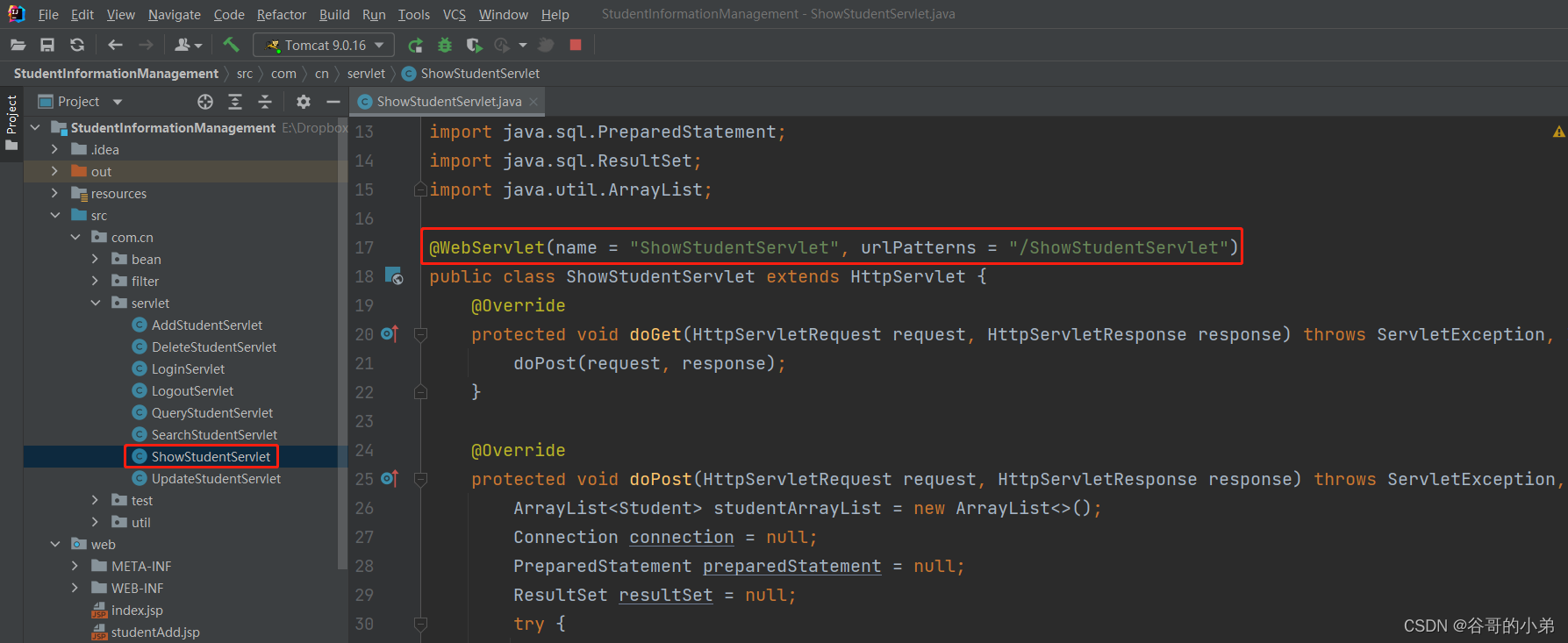Image resolution: width=1568 pixels, height=643 pixels.
Task: Collapse the servlet package
Action: (96, 304)
